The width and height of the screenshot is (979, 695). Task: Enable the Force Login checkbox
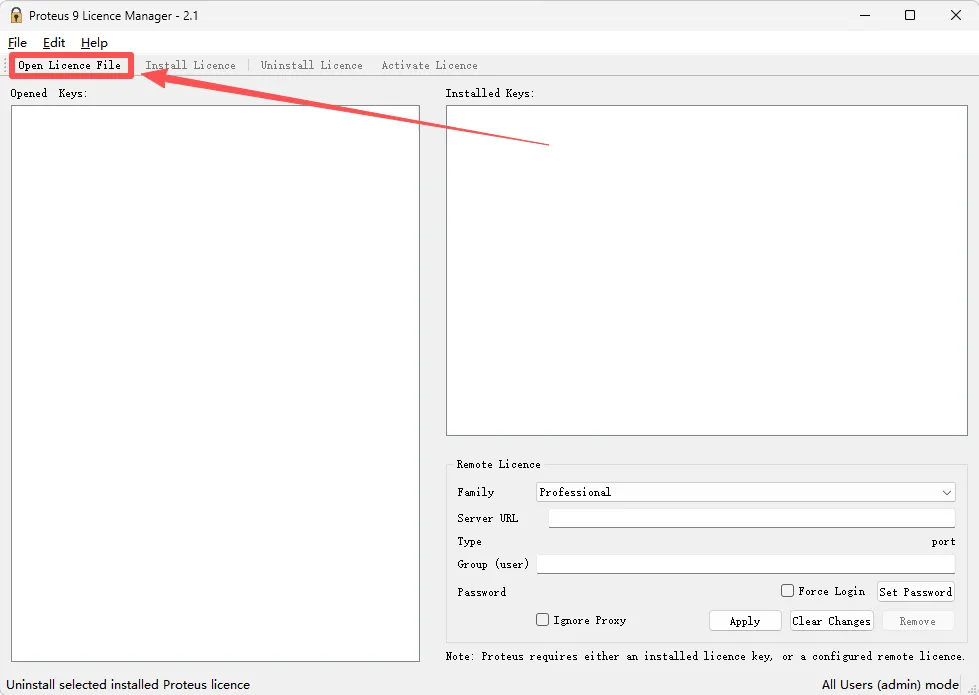787,590
